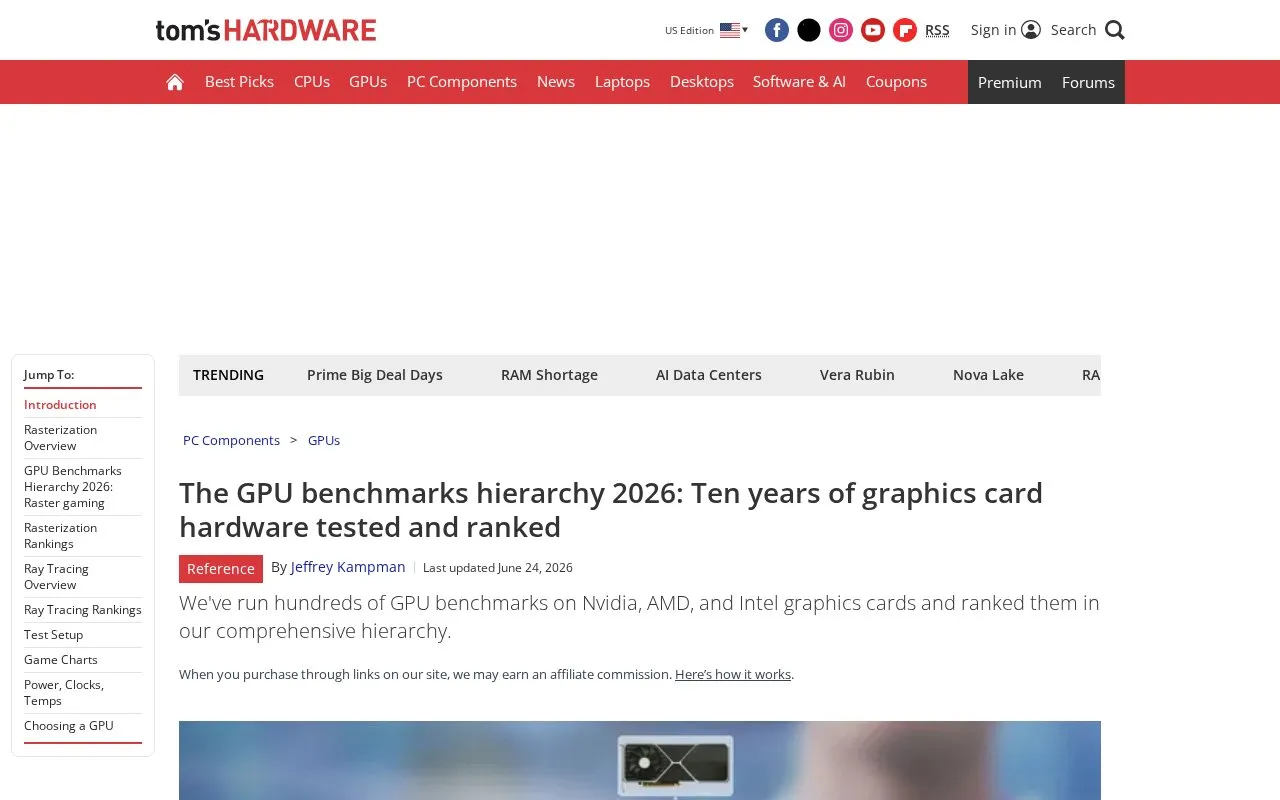
Task: Jump to Test Setup section
Action: (x=54, y=635)
